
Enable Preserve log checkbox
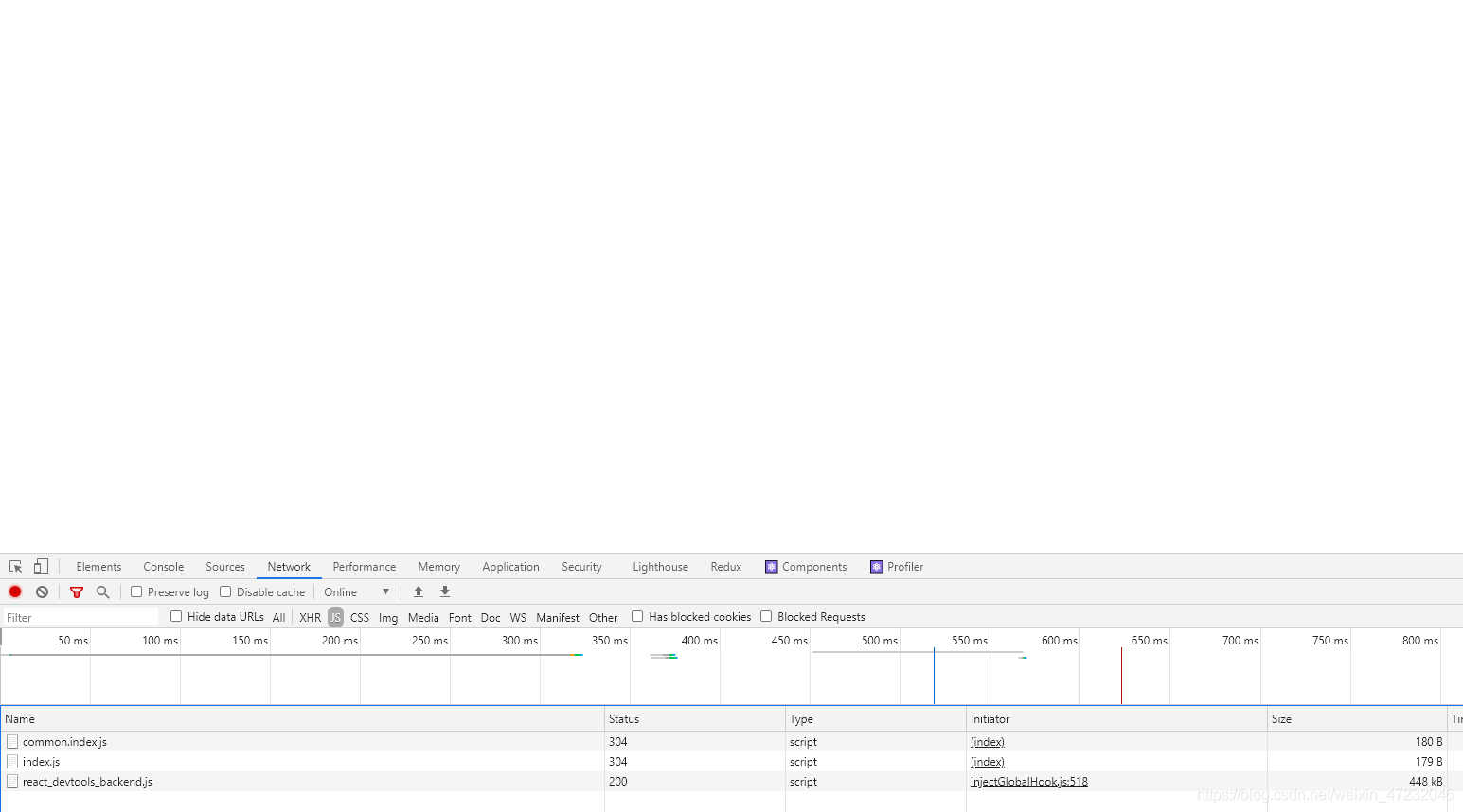136,591
